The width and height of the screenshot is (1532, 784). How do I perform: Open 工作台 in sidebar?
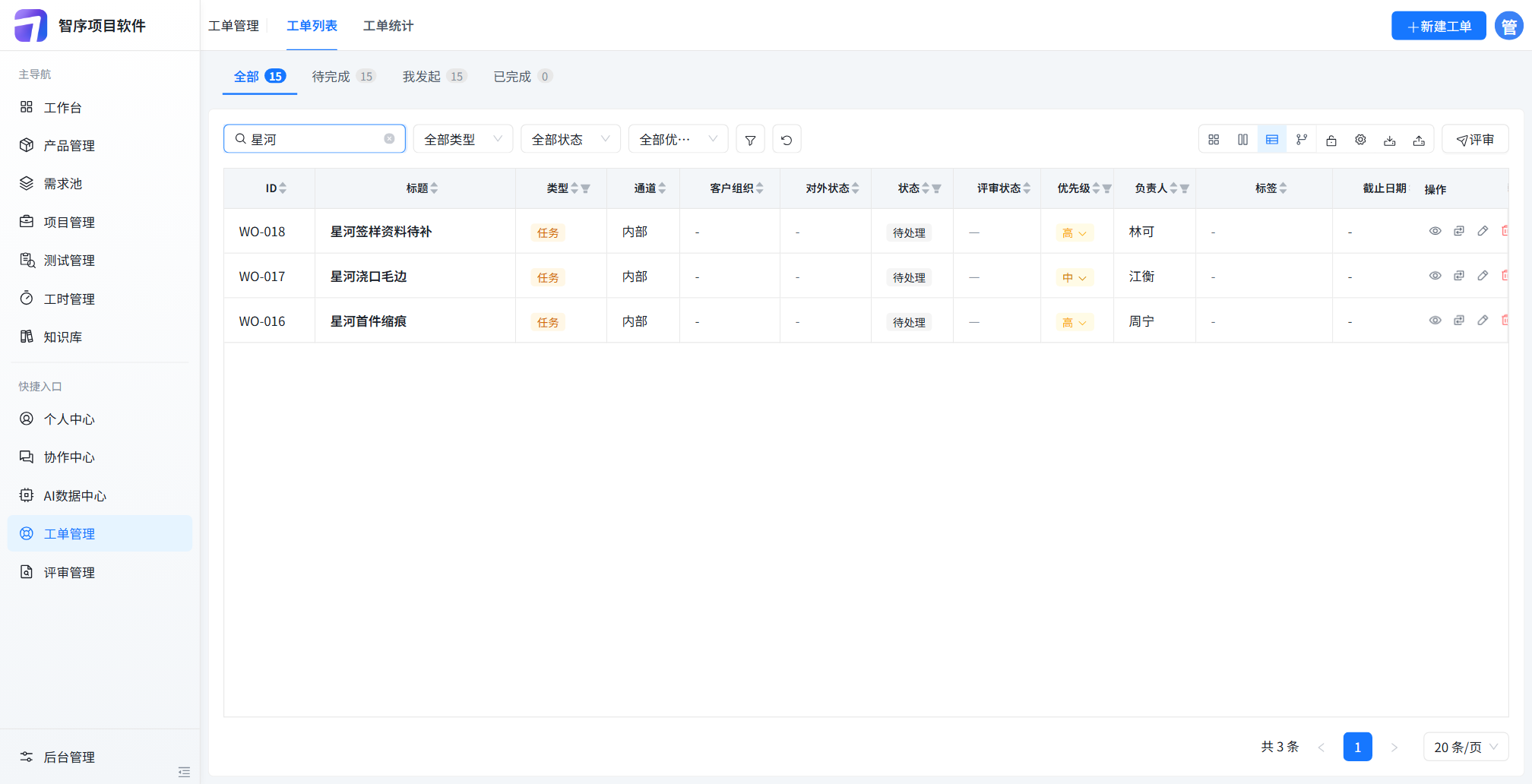(100, 107)
